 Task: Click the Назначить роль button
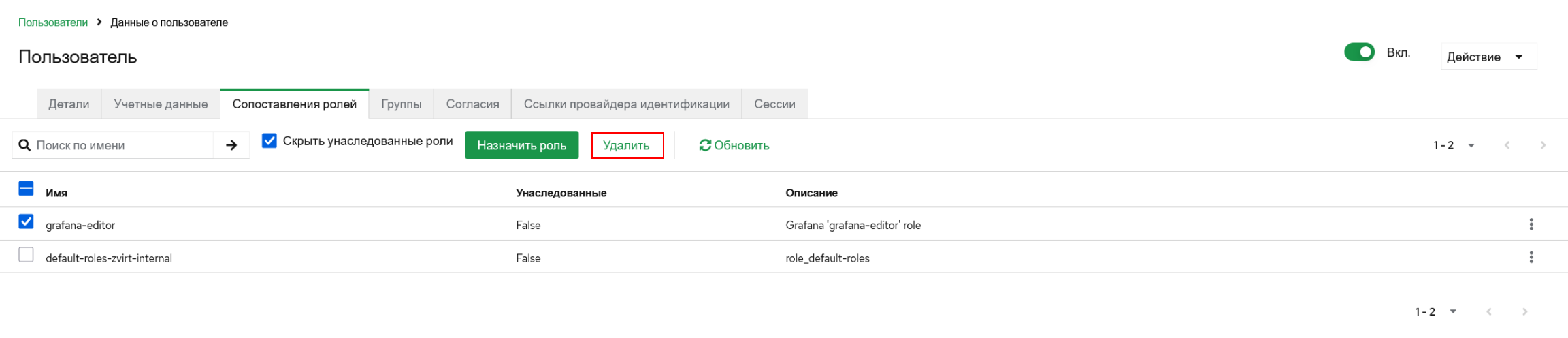pyautogui.click(x=521, y=145)
